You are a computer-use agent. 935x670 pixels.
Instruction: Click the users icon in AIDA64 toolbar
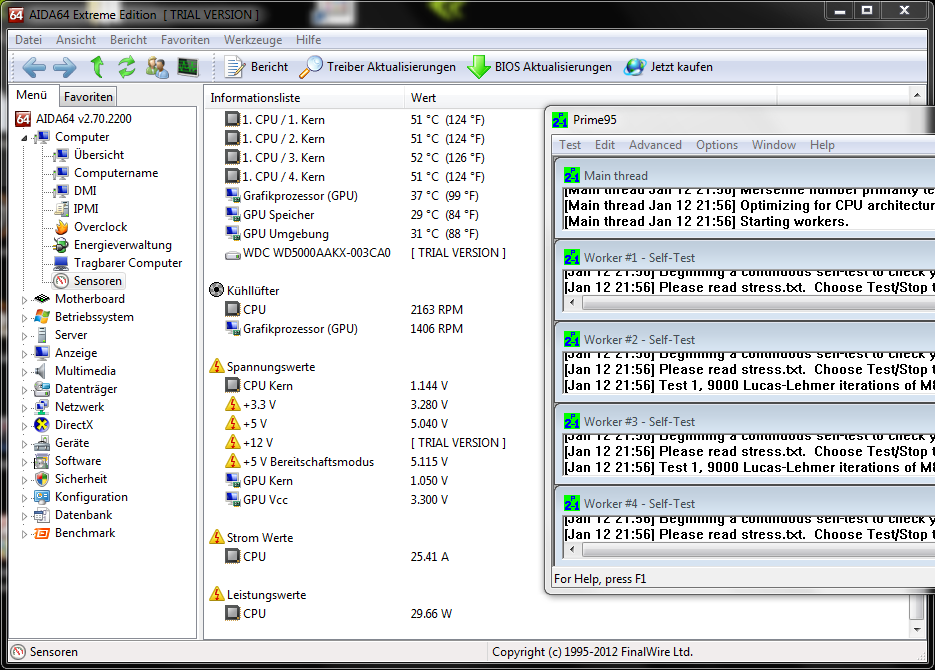coord(157,67)
